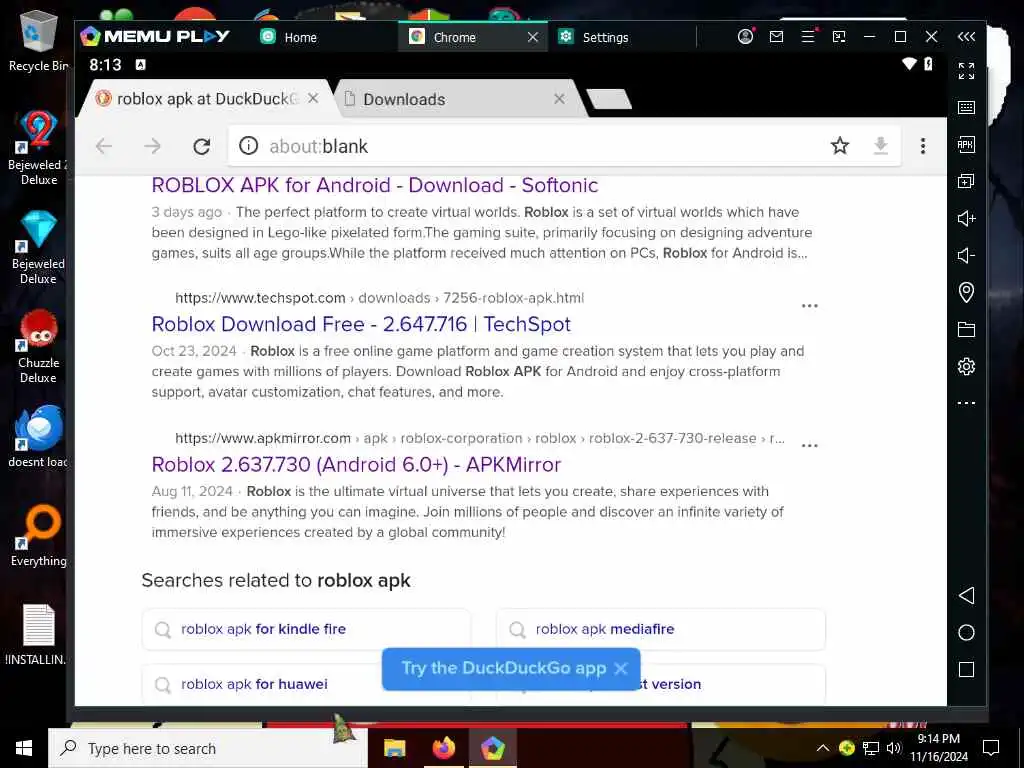Viewport: 1024px width, 768px height.
Task: Click the taskbar volume speaker icon
Action: [893, 748]
